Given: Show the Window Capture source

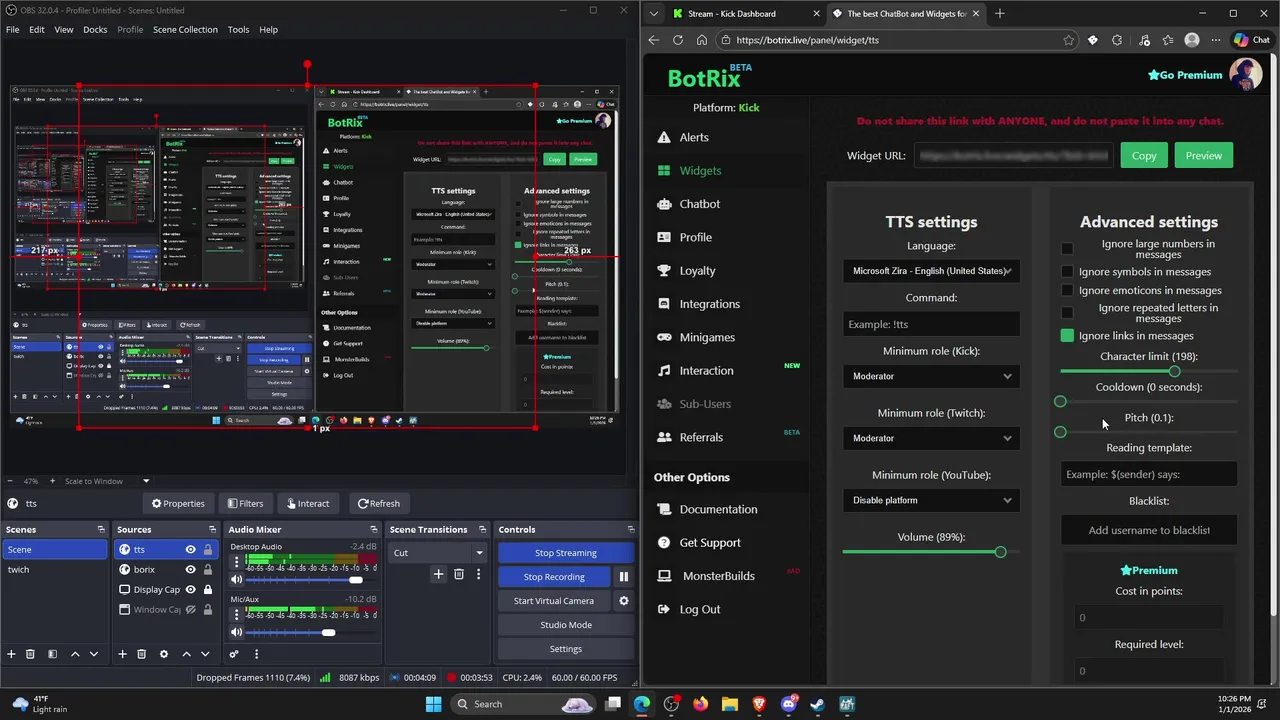Looking at the screenshot, I should [190, 609].
